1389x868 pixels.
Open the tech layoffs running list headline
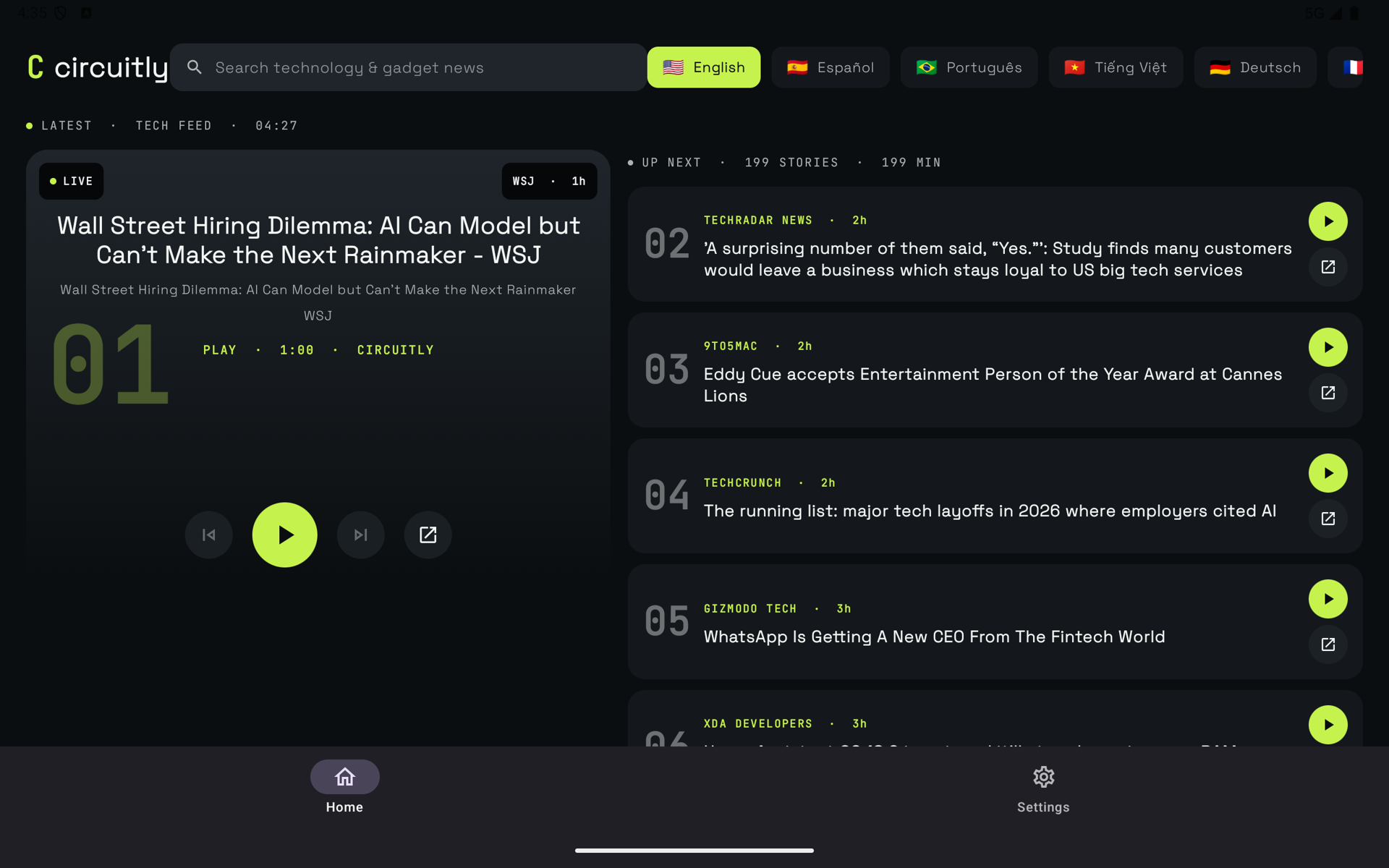click(990, 511)
